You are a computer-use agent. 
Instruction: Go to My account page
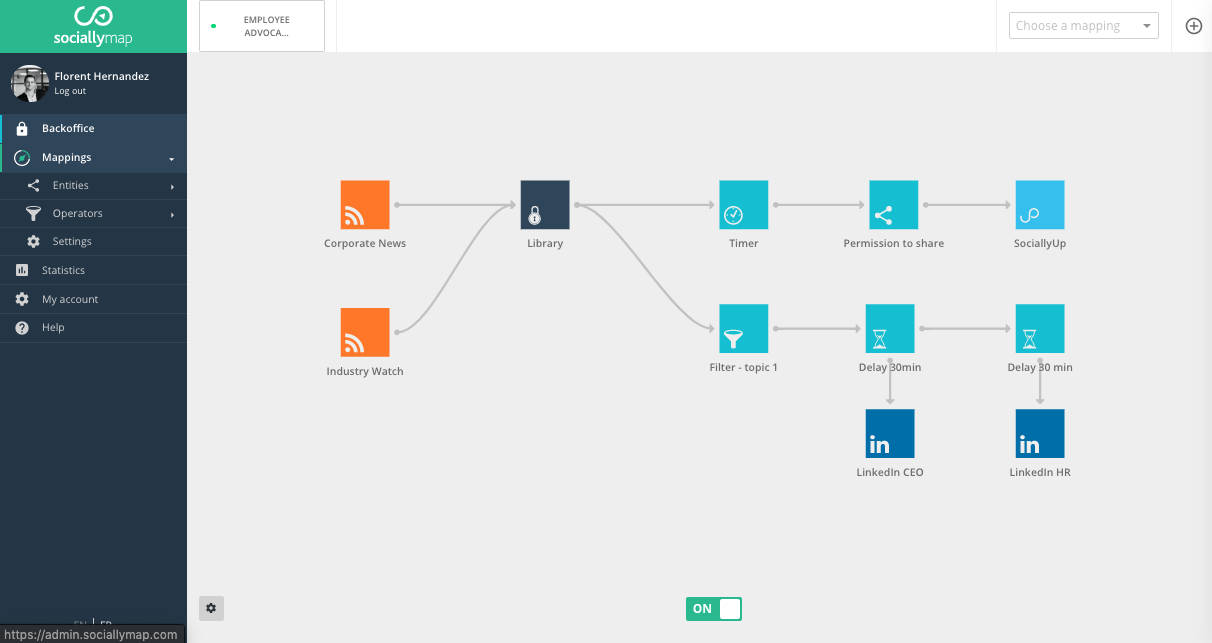pyautogui.click(x=69, y=299)
